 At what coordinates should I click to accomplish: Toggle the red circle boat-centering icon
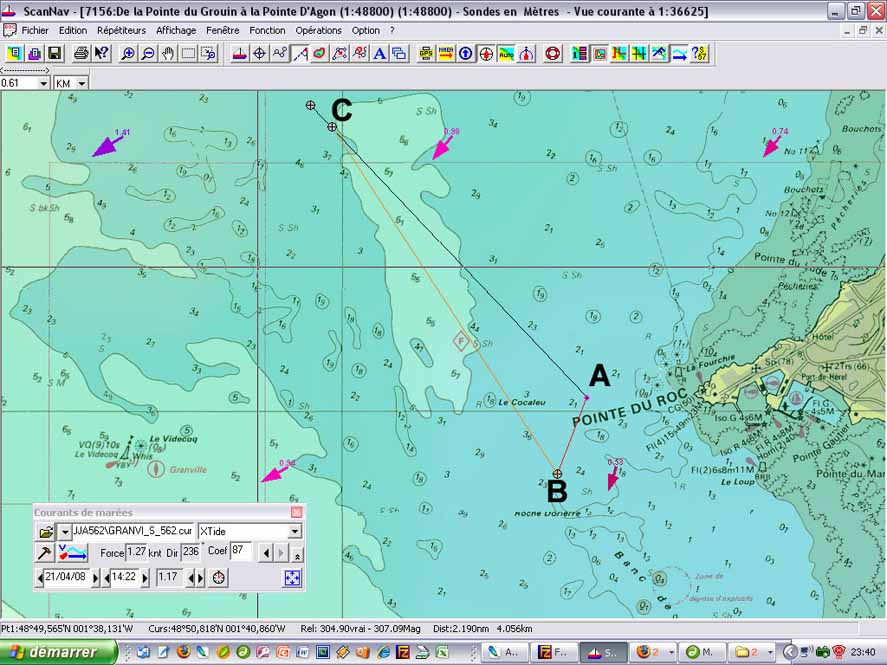[486, 54]
